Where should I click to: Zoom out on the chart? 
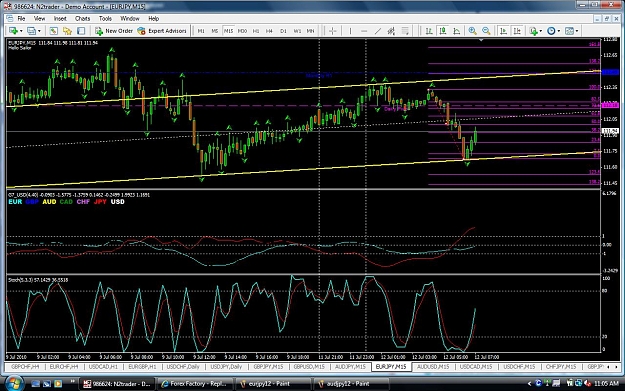point(486,31)
